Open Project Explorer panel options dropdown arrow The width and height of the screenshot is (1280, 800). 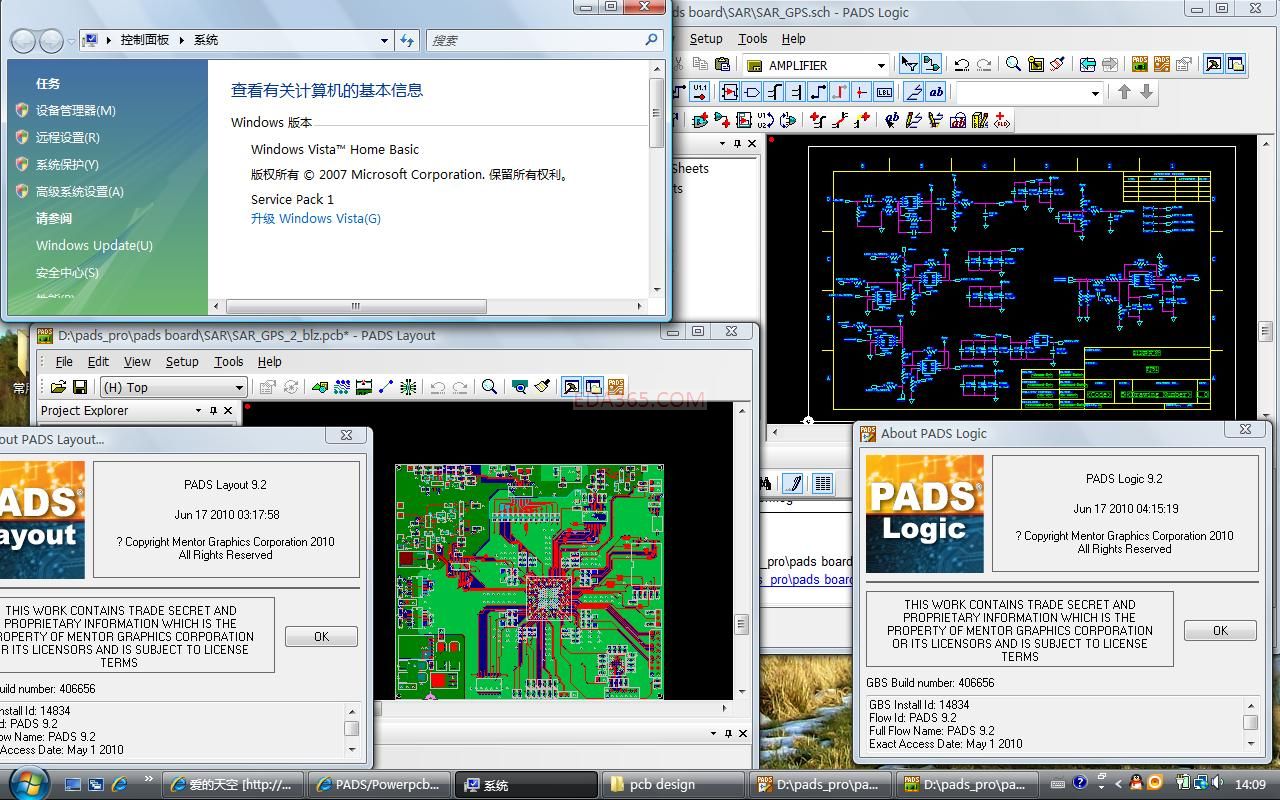(198, 410)
